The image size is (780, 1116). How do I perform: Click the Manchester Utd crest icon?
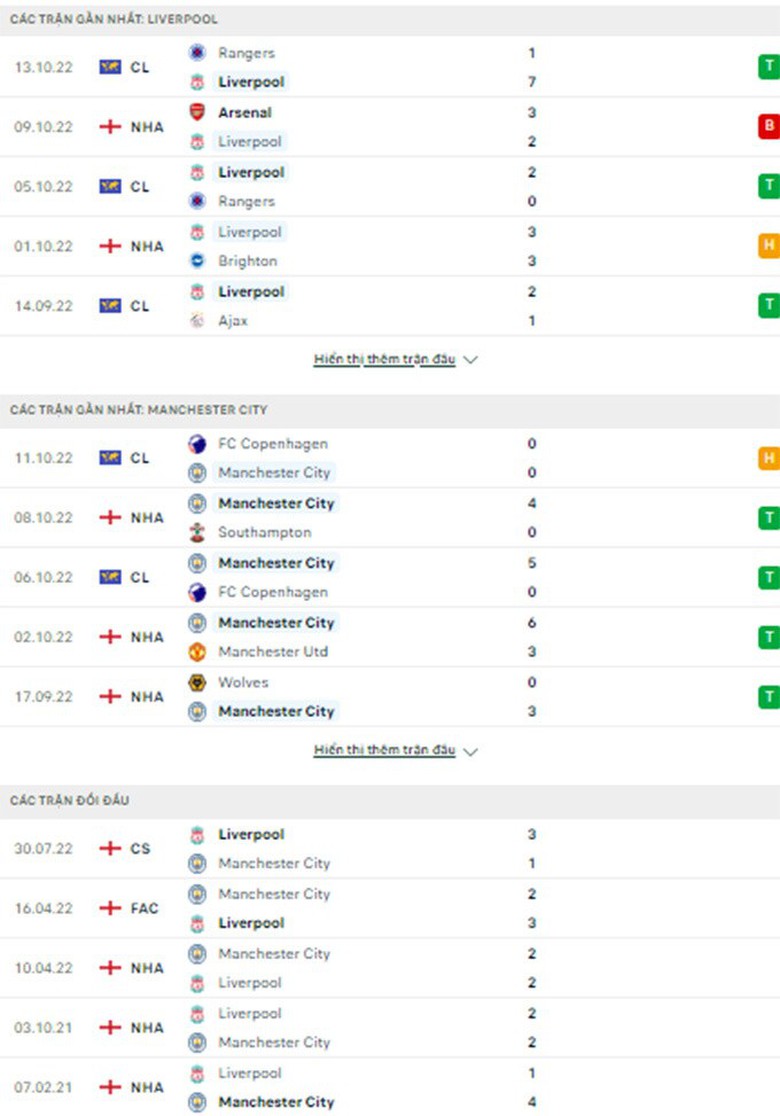point(197,652)
